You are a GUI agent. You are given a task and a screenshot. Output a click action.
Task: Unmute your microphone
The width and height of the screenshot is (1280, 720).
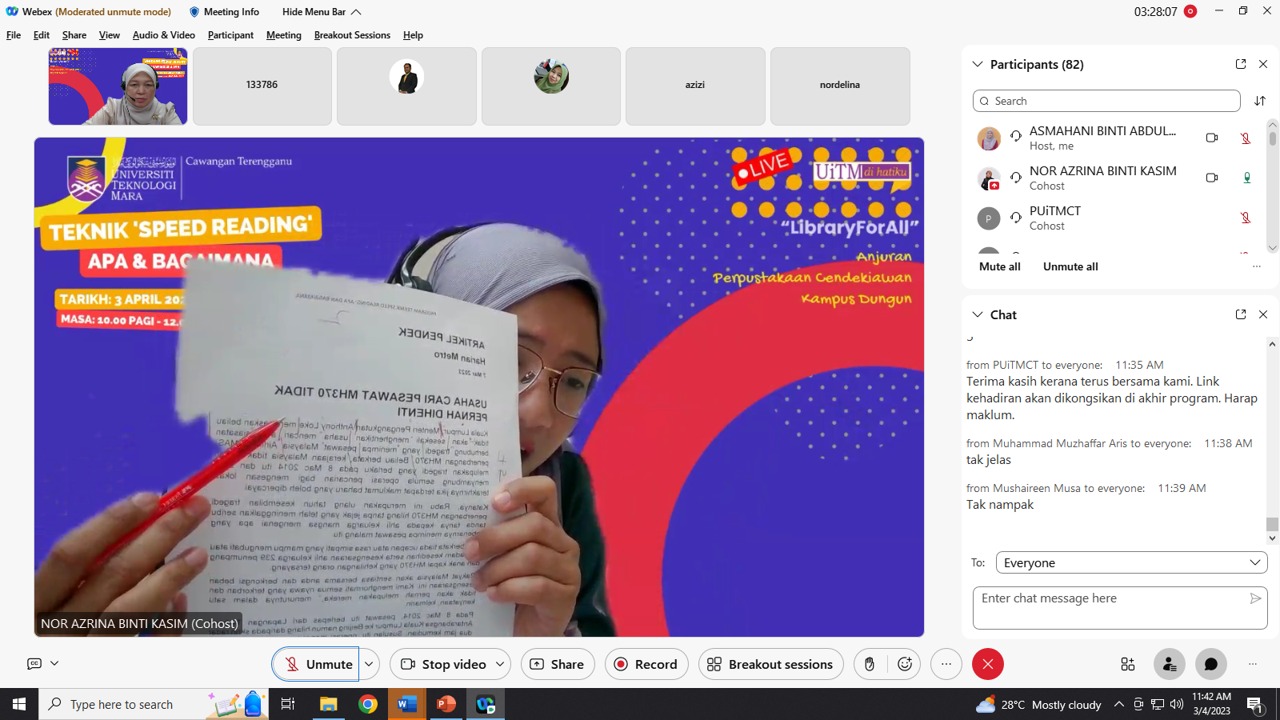coord(316,664)
